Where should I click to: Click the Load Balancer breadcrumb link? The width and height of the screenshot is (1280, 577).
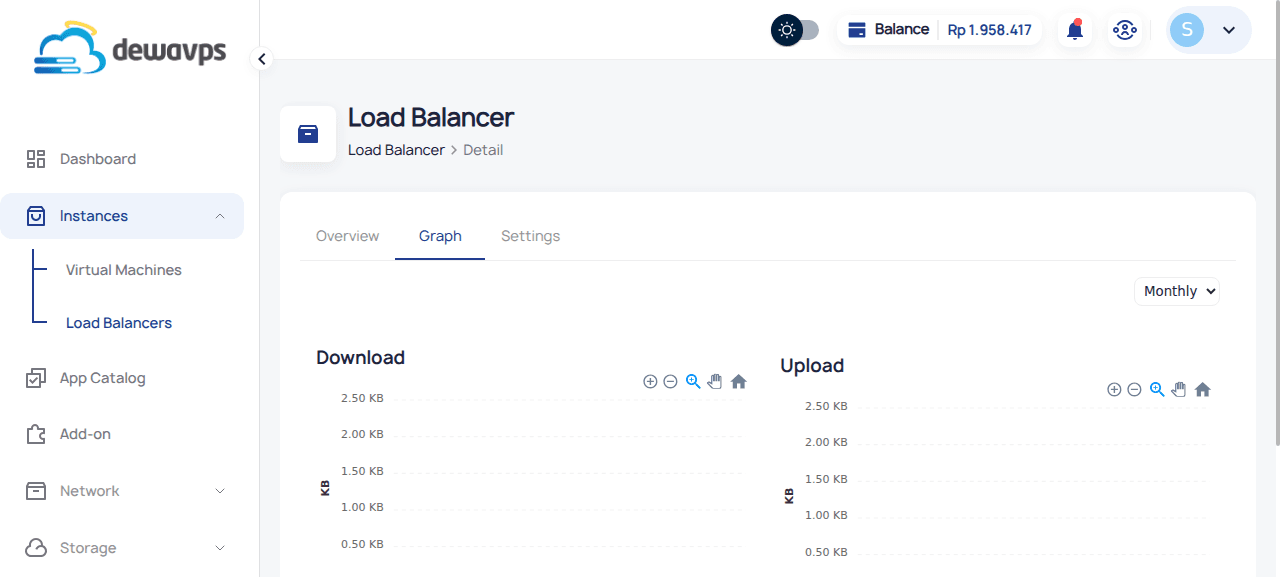point(396,150)
